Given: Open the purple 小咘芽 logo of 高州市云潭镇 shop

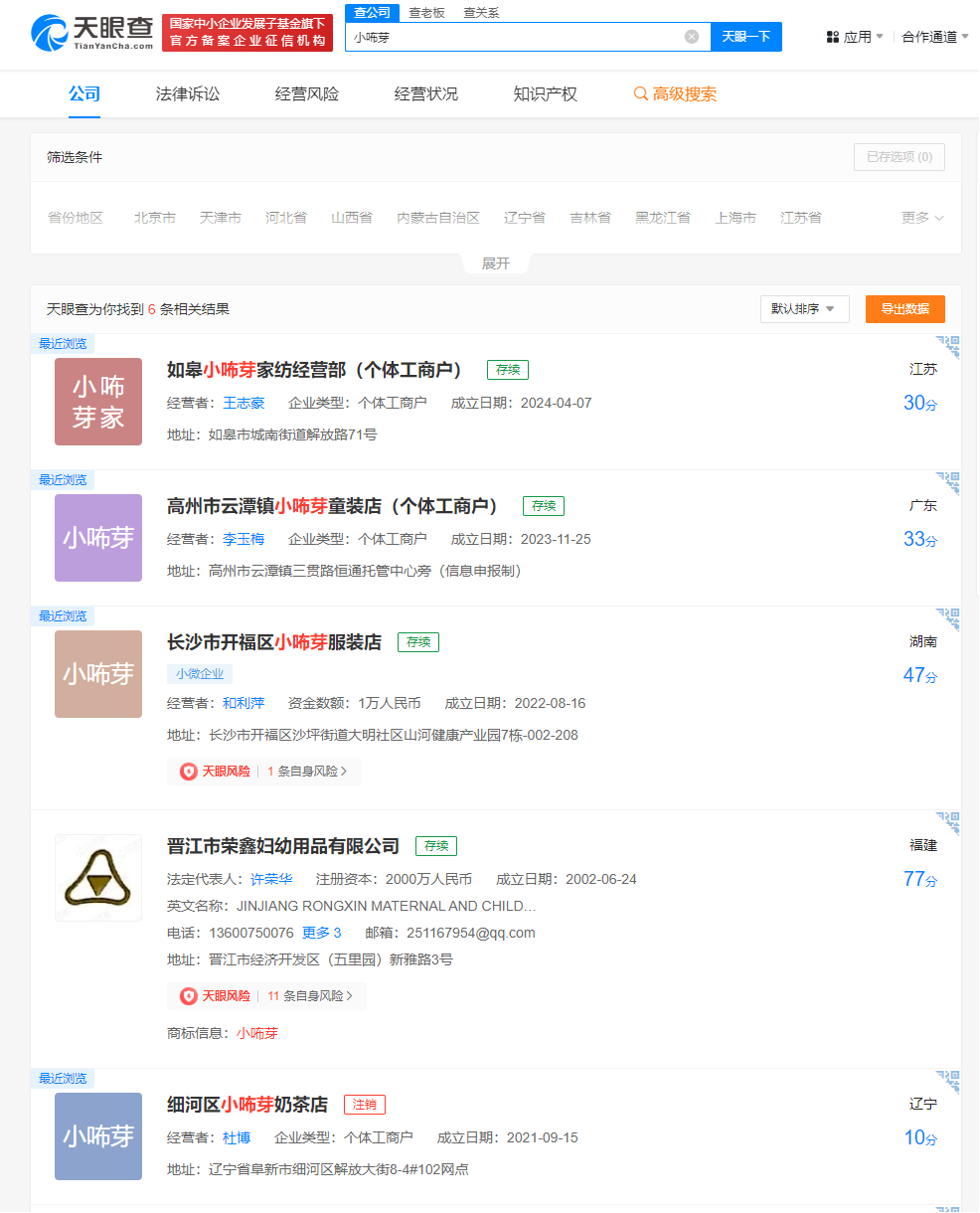Looking at the screenshot, I should coord(98,538).
